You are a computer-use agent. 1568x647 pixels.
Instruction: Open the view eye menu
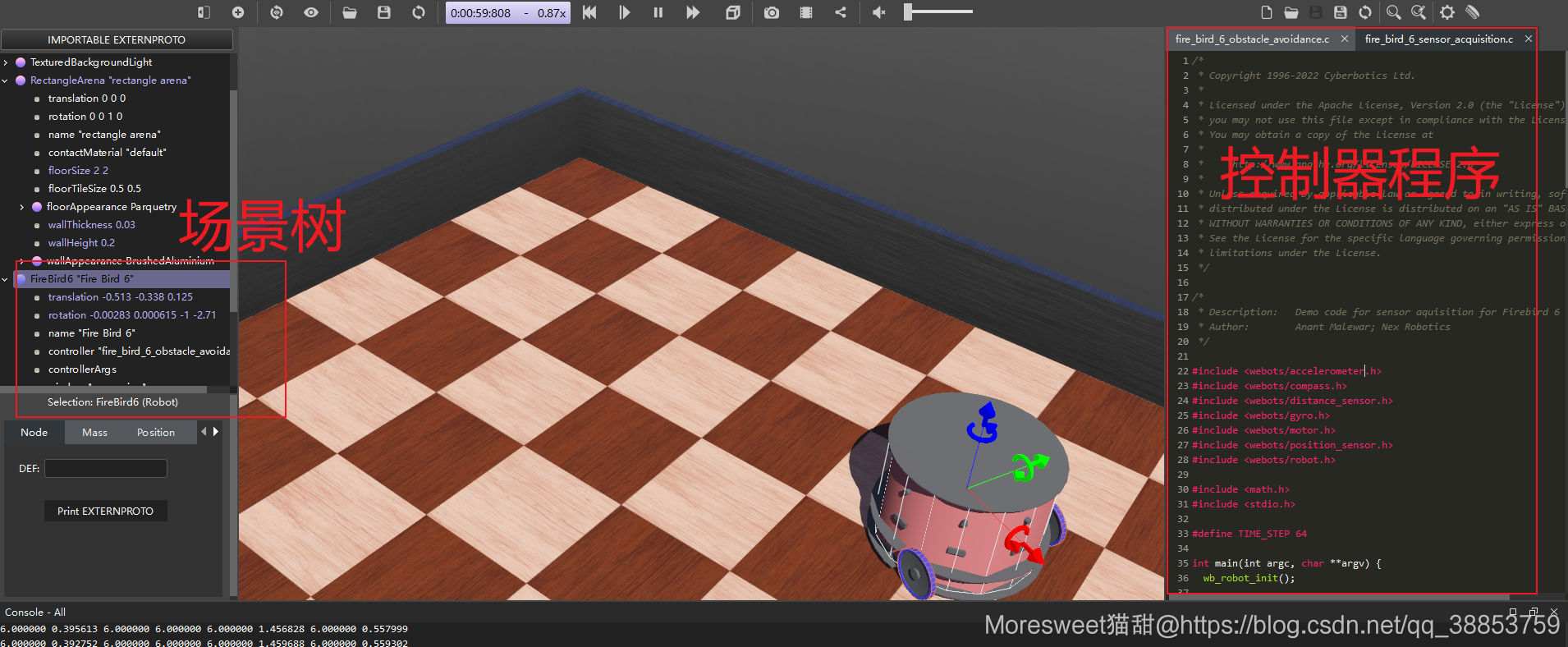tap(311, 12)
